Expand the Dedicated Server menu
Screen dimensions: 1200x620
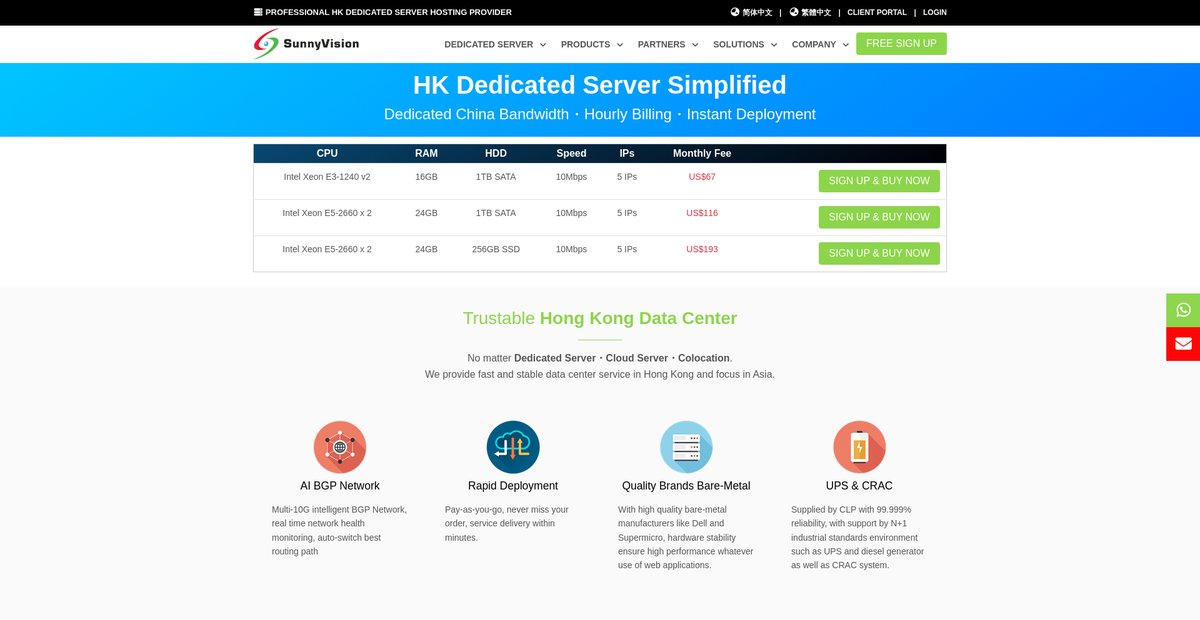pos(495,44)
